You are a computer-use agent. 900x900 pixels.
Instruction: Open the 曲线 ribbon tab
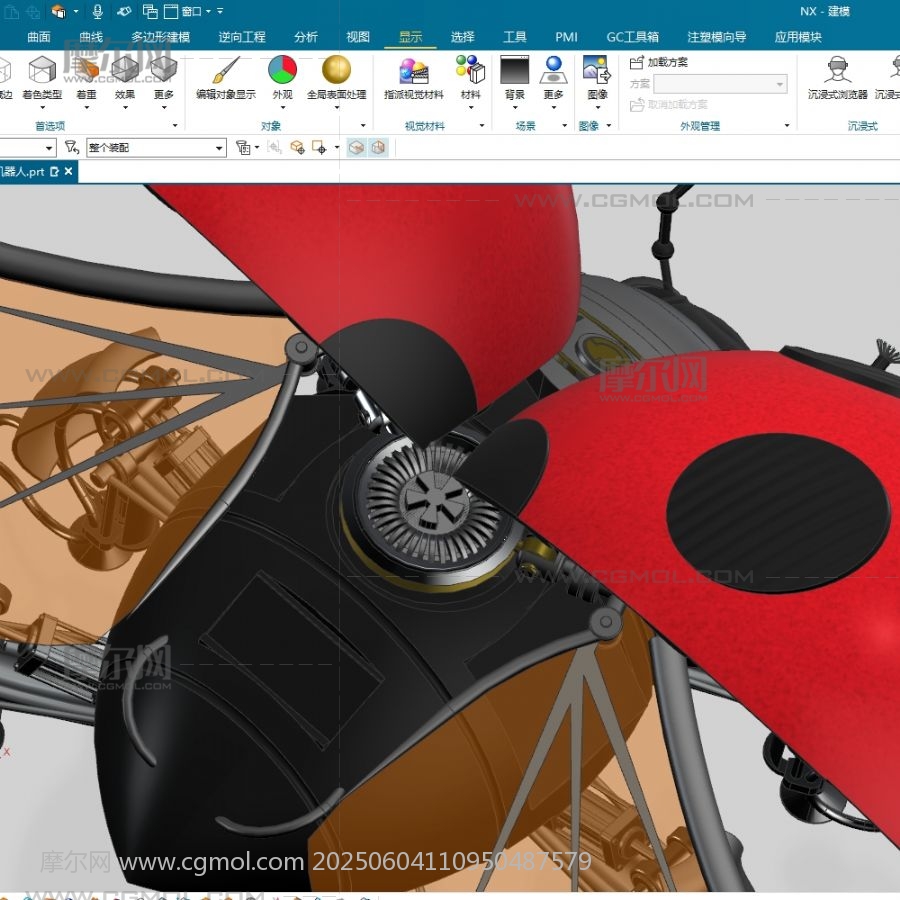tap(91, 37)
